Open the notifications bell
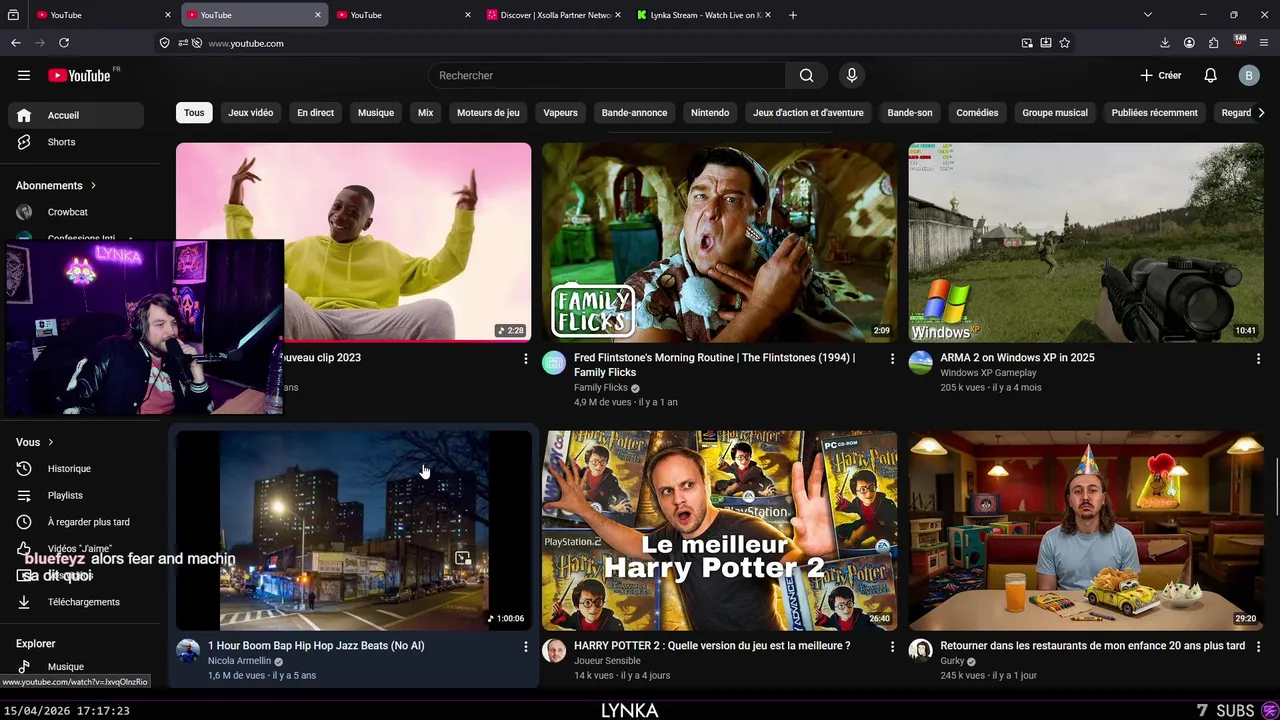 pos(1210,75)
